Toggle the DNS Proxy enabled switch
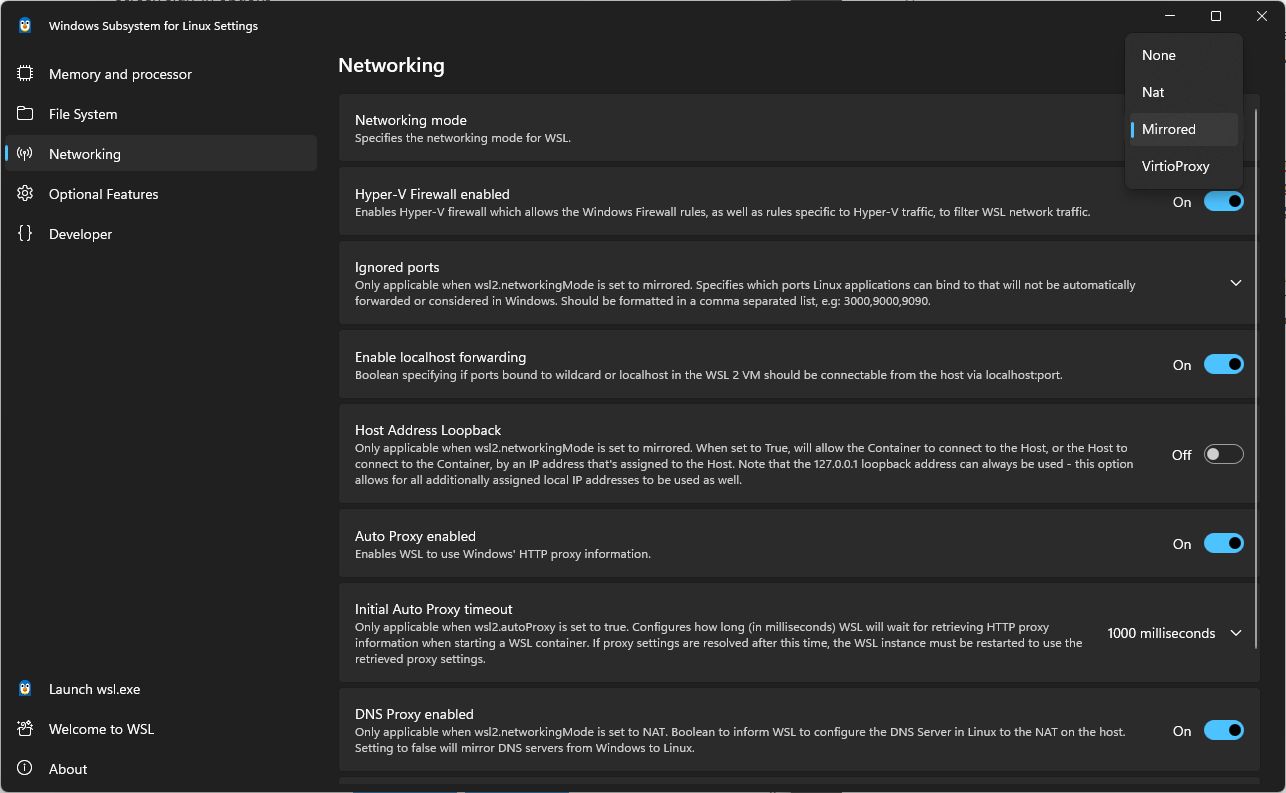The image size is (1286, 793). point(1223,731)
